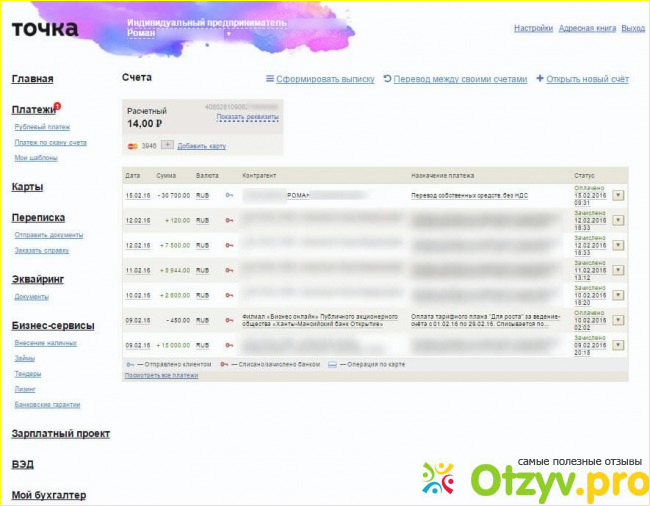Click Просмотреть все платежи link
This screenshot has height=506, width=650.
click(x=161, y=375)
